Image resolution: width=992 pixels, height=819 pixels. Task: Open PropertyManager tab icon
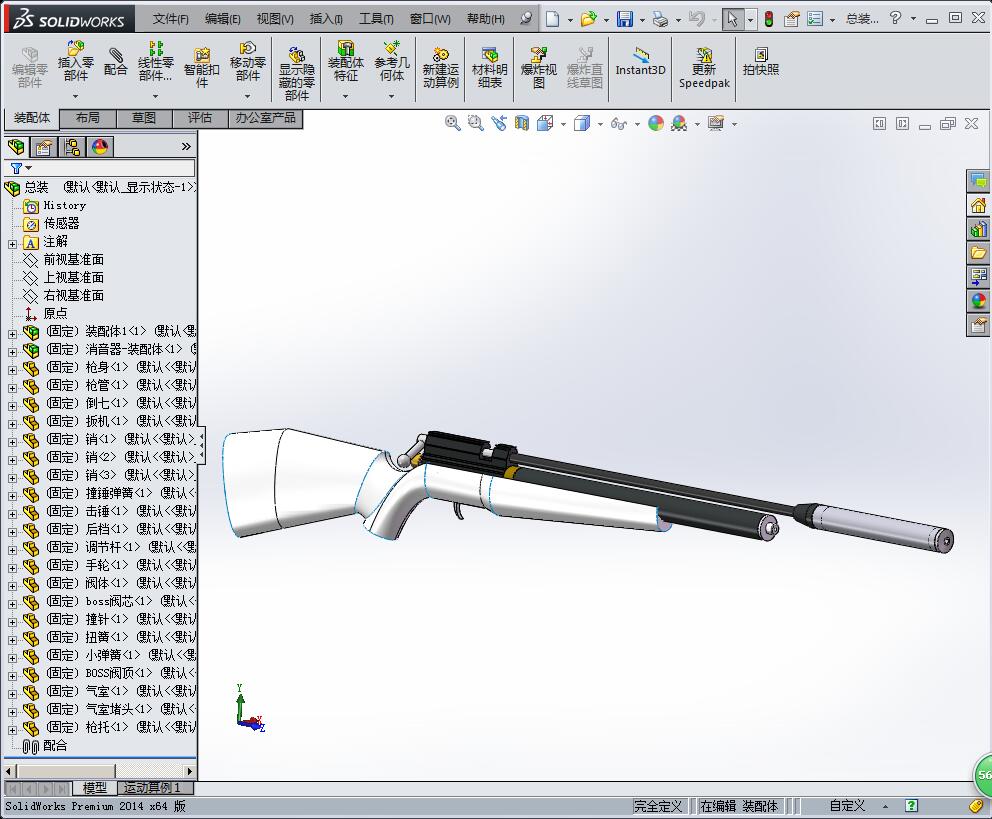(44, 147)
